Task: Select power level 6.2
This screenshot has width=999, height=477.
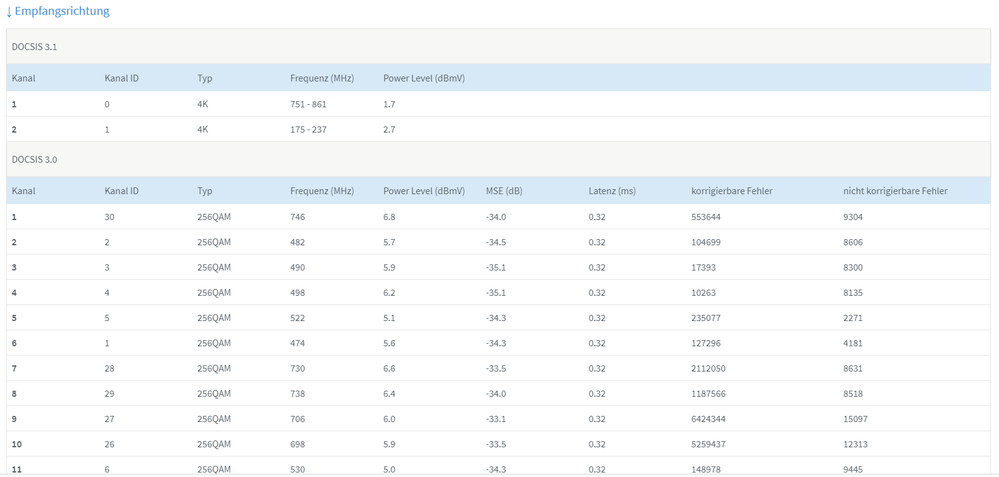Action: coord(389,293)
